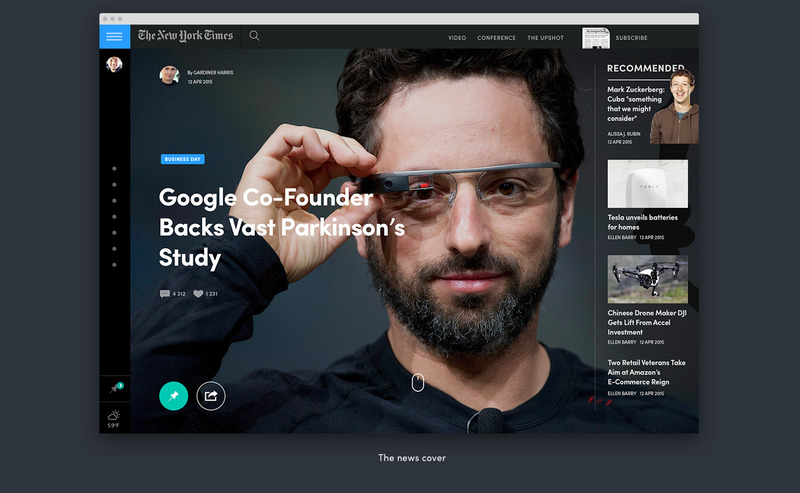
Task: Click Gardiner Harris author avatar
Action: coord(169,75)
